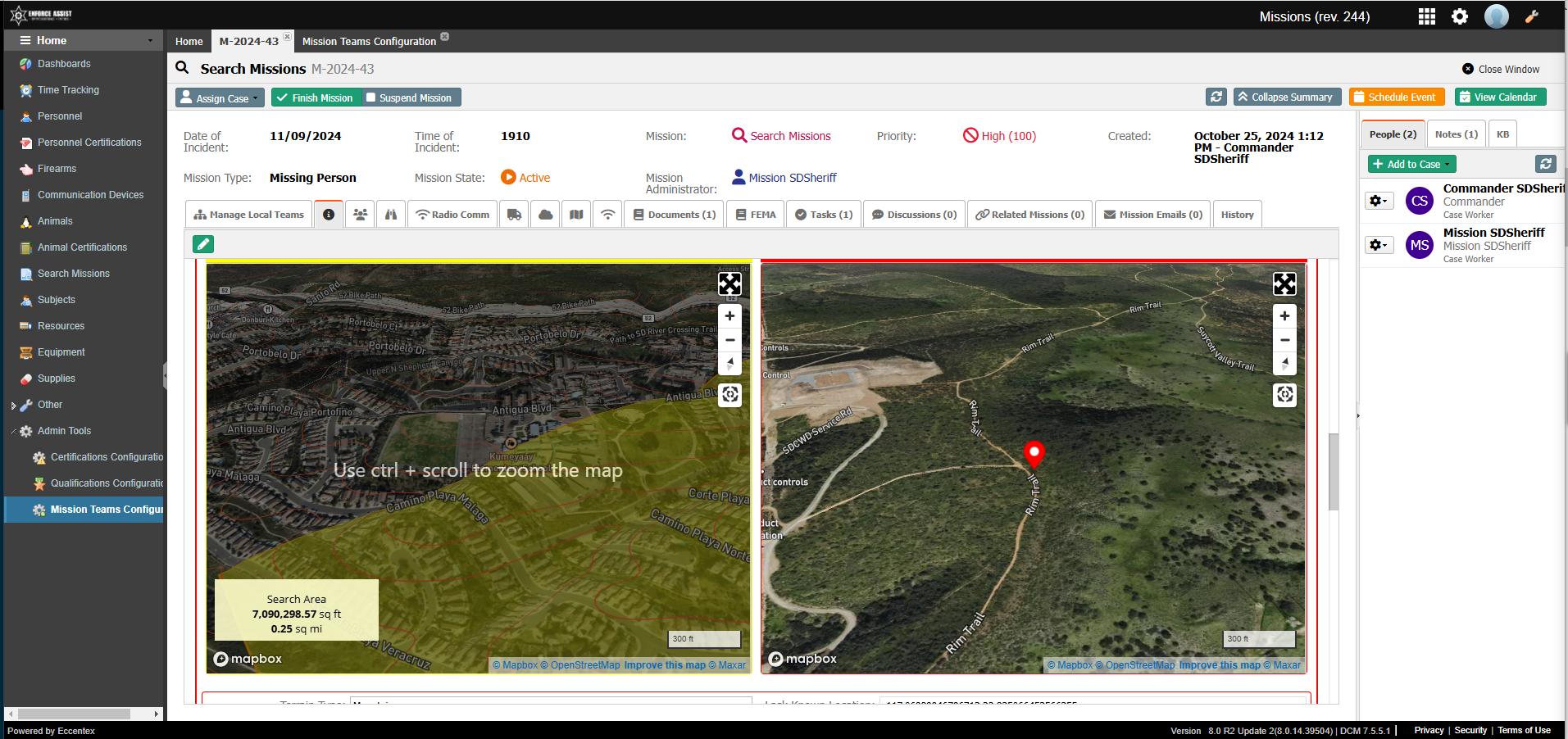This screenshot has width=1568, height=739.
Task: Follow the Search Missions link in summary
Action: pyautogui.click(x=781, y=136)
